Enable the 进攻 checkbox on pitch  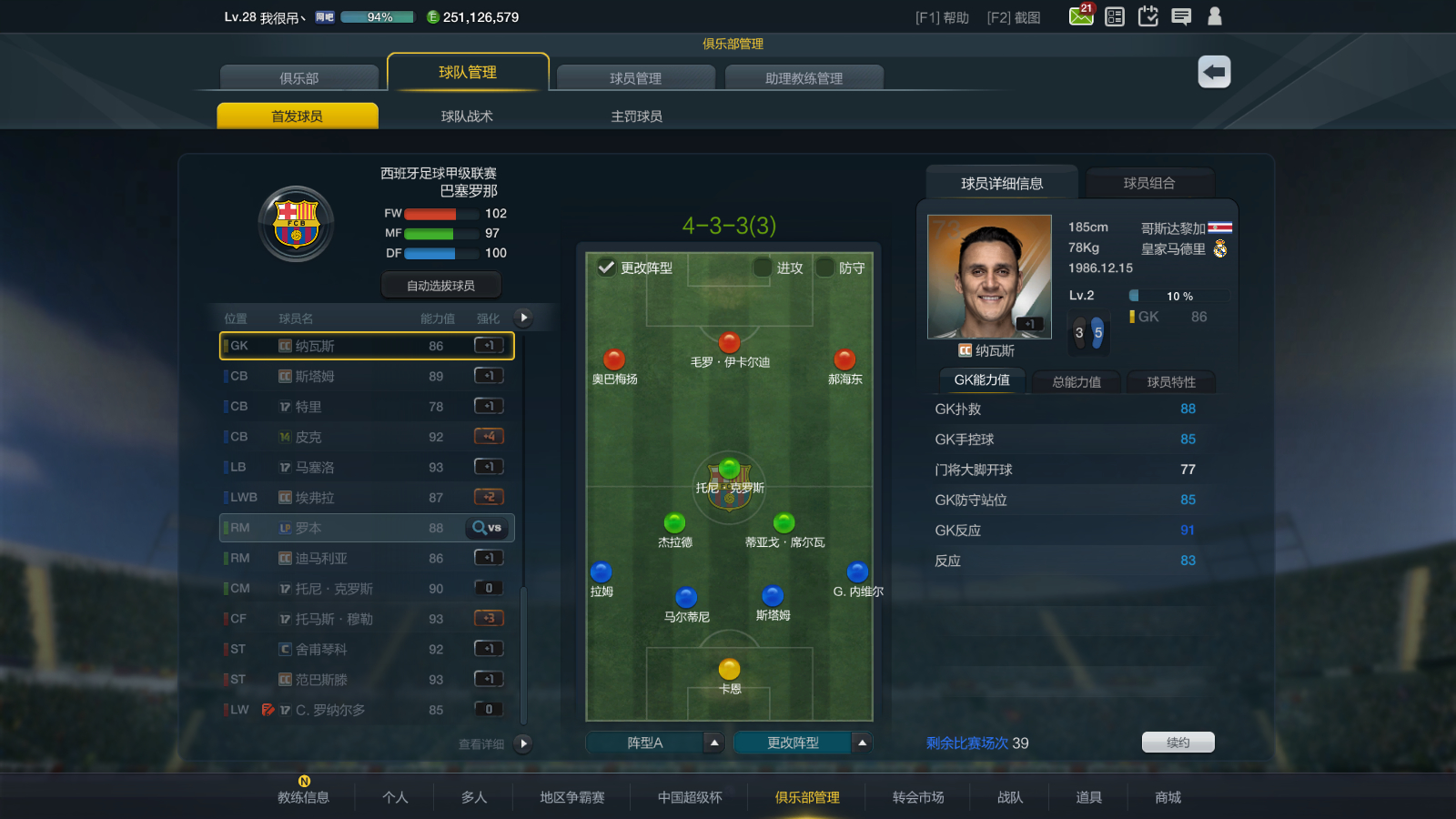[763, 268]
